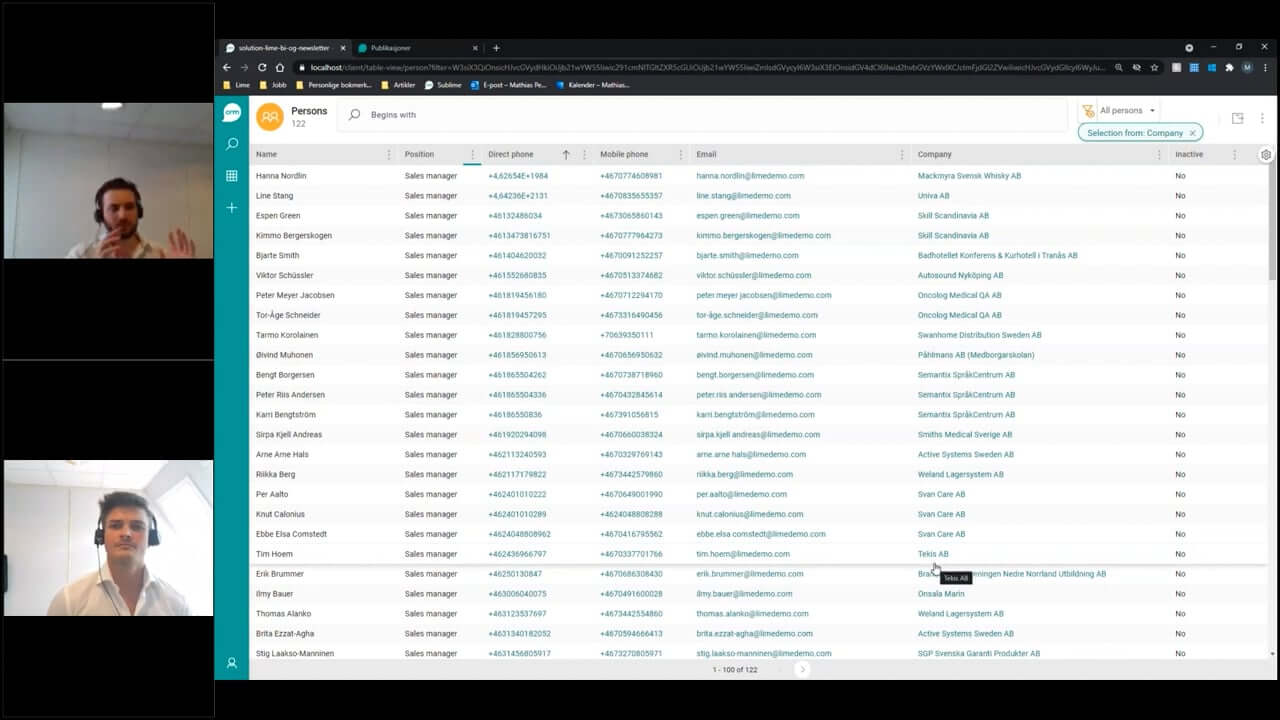This screenshot has width=1280, height=720.
Task: Switch to the Publikasjoner browser tab
Action: pos(416,48)
